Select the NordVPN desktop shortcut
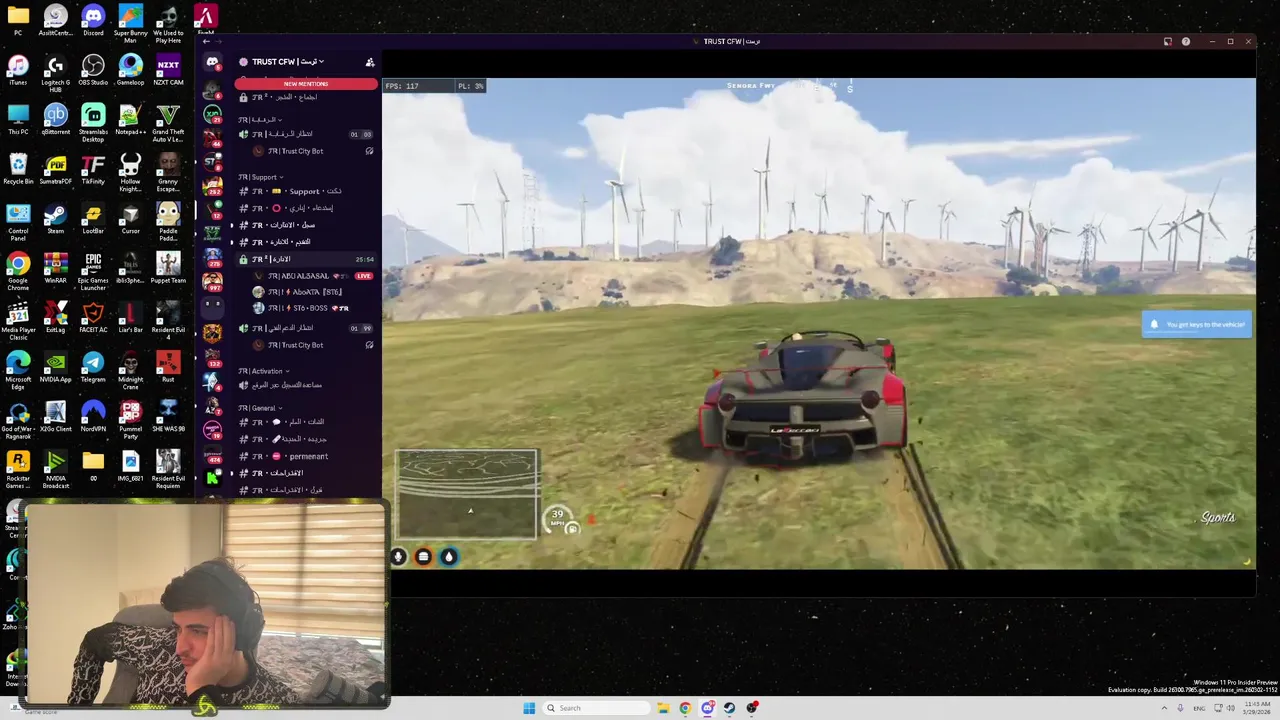The image size is (1280, 720). click(x=93, y=416)
